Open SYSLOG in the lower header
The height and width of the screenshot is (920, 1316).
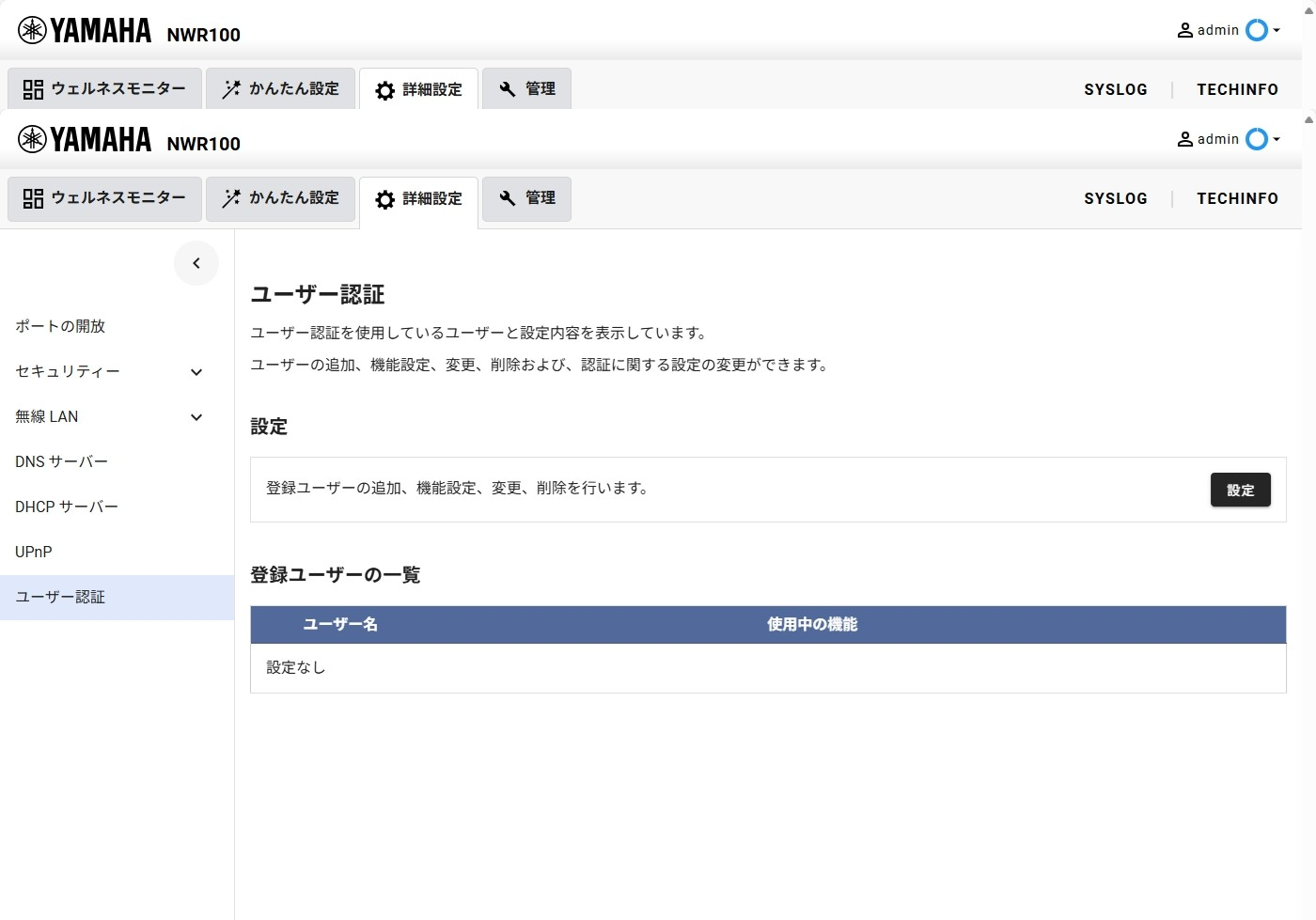point(1116,198)
